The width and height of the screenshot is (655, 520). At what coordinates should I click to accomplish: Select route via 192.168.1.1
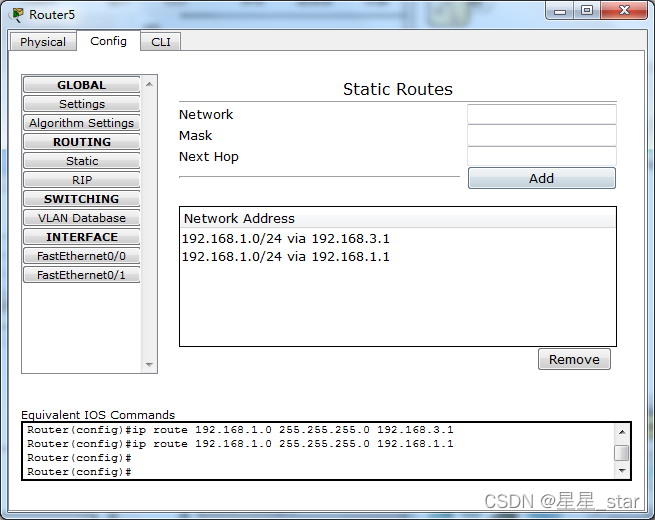click(x=286, y=256)
